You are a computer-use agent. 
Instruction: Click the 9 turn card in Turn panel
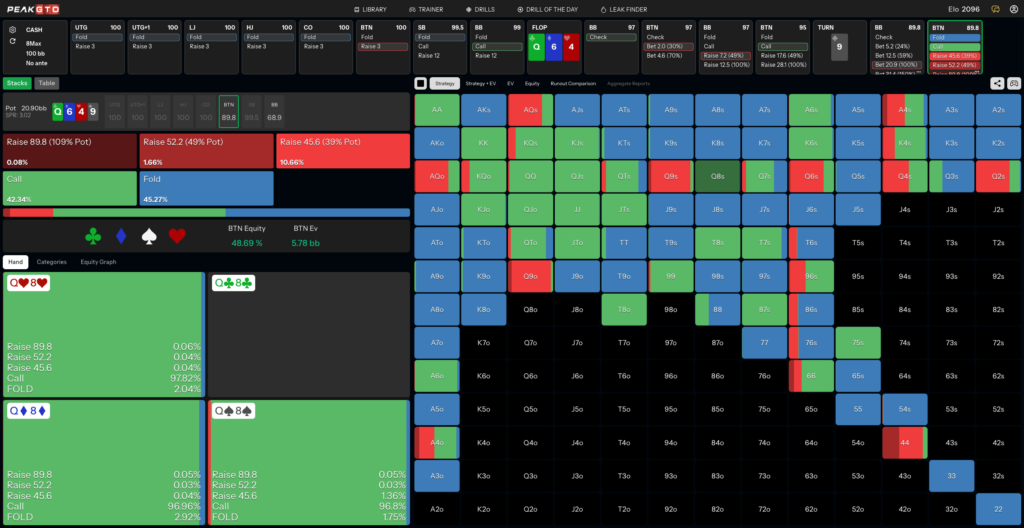tap(839, 48)
